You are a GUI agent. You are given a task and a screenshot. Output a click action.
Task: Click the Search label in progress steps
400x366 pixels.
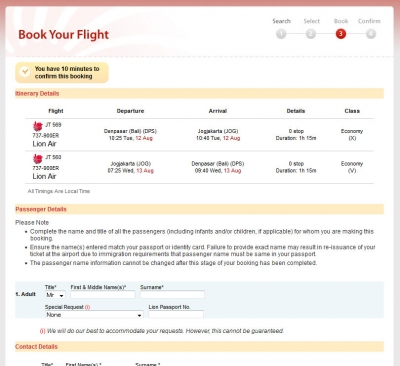pos(281,21)
